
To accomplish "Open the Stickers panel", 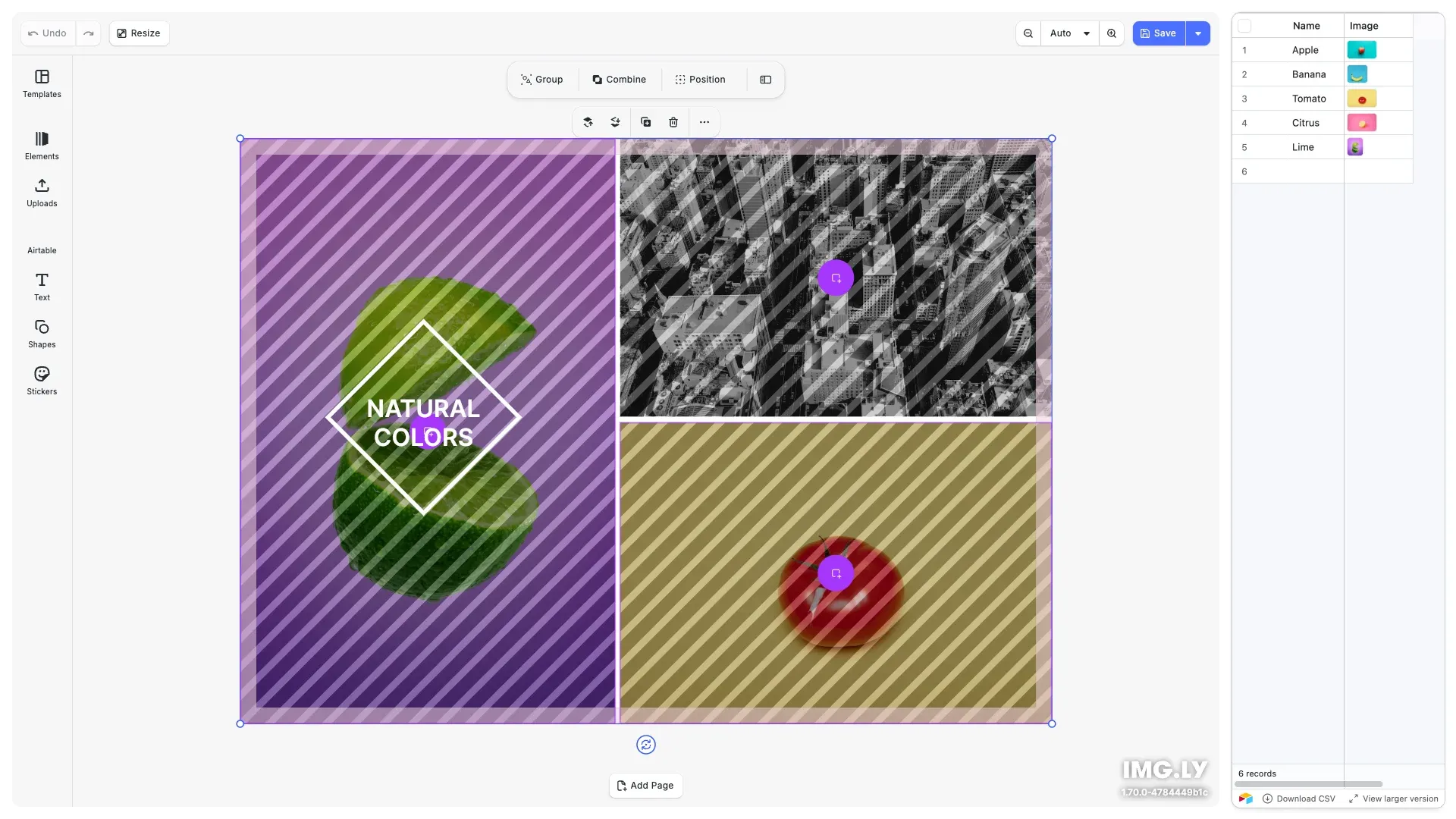I will (x=42, y=380).
